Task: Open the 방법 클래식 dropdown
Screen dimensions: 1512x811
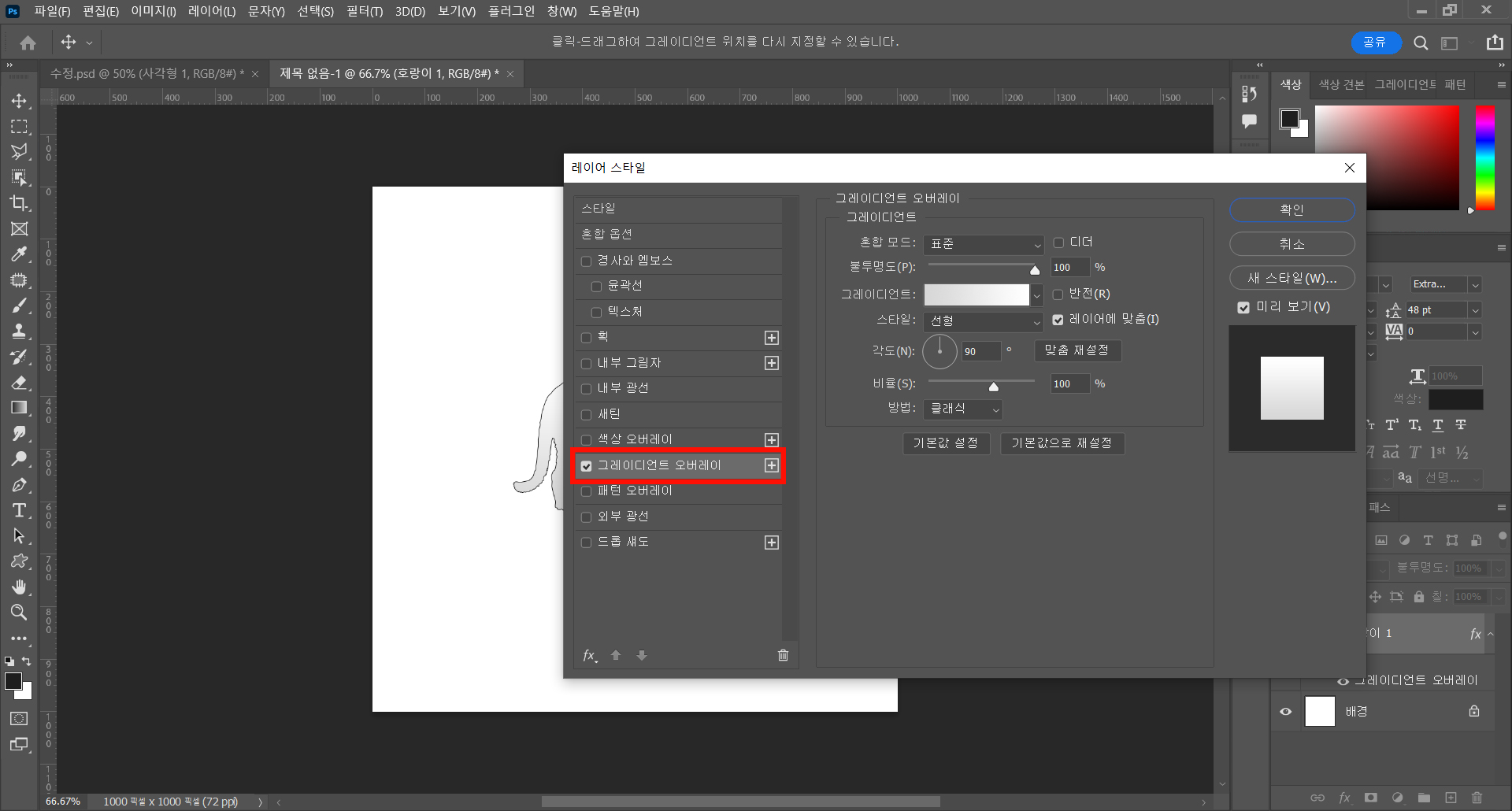Action: tap(963, 409)
